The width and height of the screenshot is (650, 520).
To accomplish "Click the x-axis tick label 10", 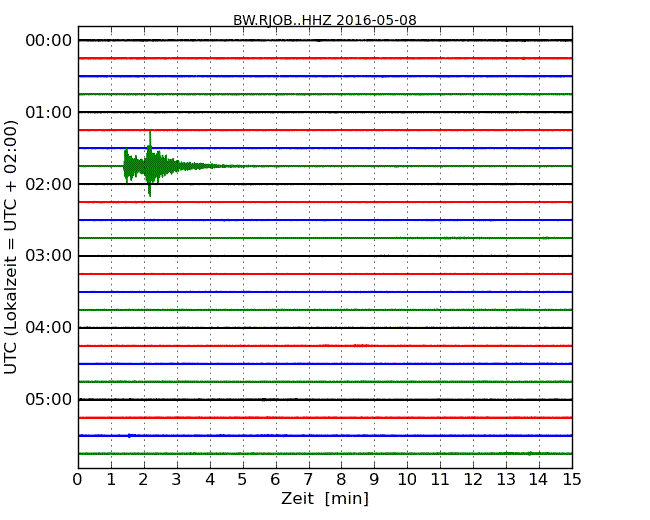I will 407,480.
